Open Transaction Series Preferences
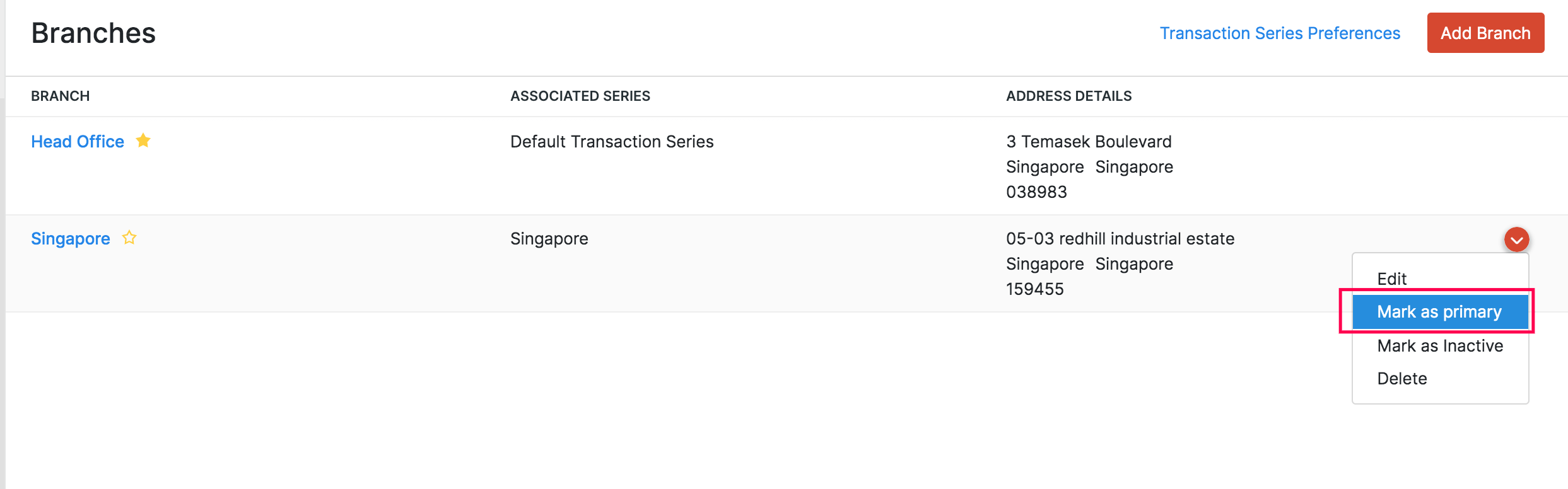The height and width of the screenshot is (489, 1568). coord(1280,33)
